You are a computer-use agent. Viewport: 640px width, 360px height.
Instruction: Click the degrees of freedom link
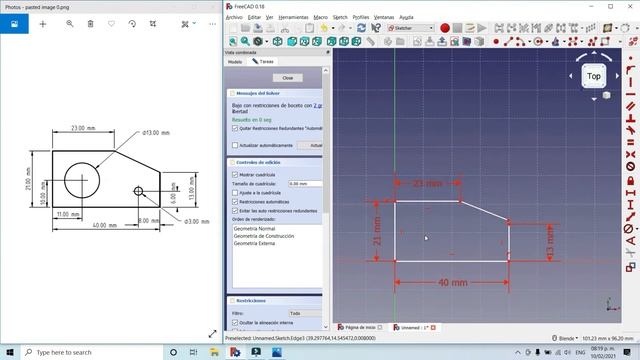pyautogui.click(x=318, y=105)
